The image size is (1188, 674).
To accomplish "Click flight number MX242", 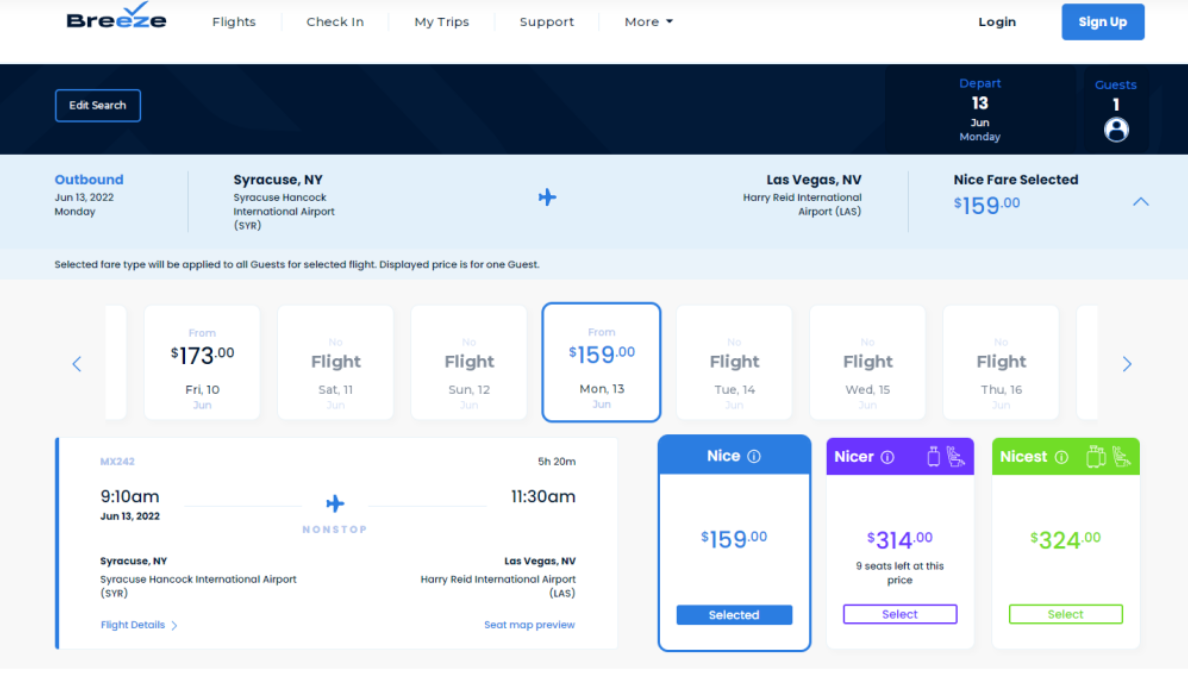I will [x=117, y=461].
